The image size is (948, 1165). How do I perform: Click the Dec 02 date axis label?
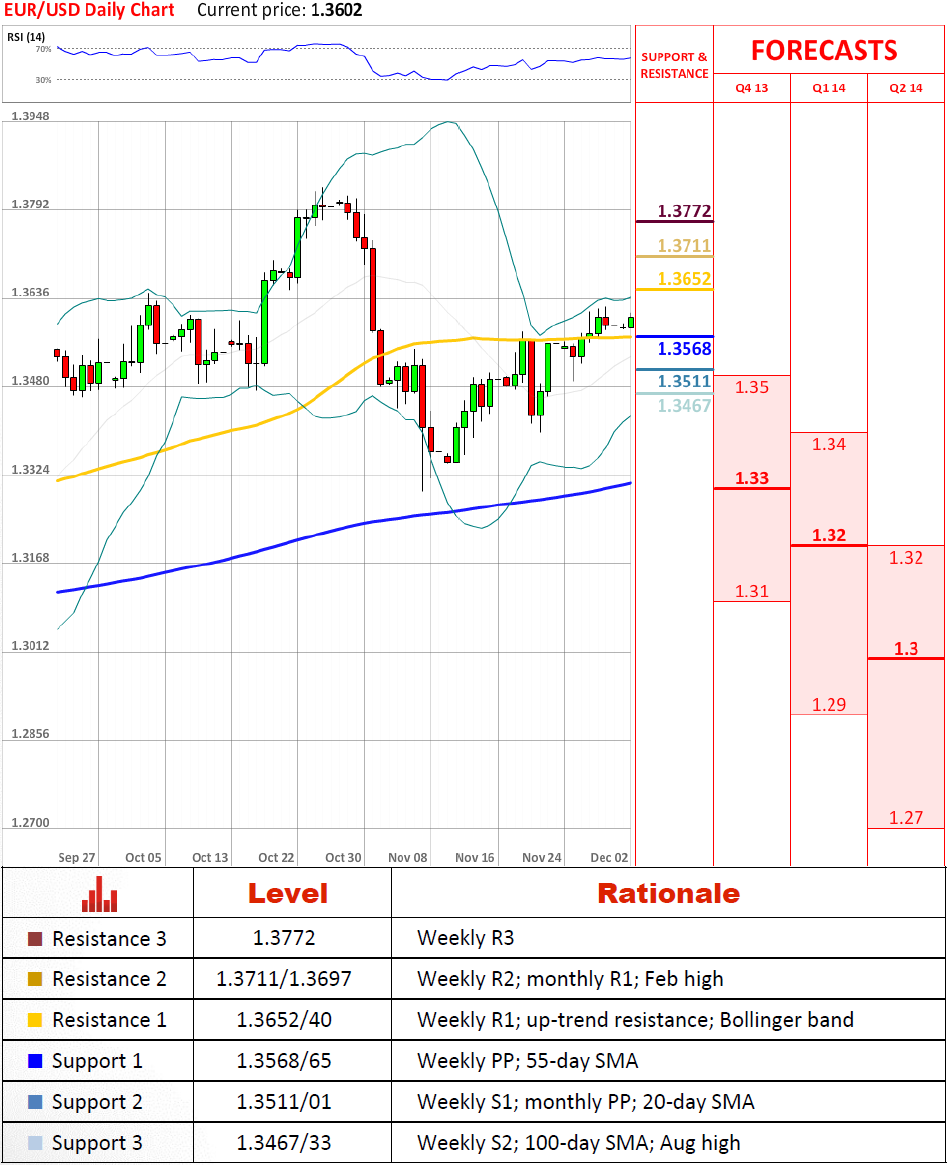coord(609,857)
